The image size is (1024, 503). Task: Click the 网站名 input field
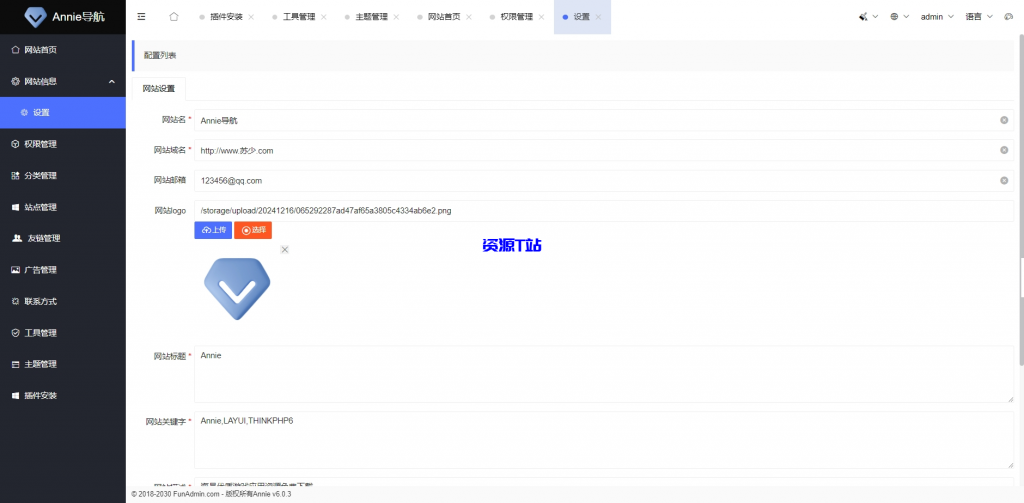pos(603,120)
